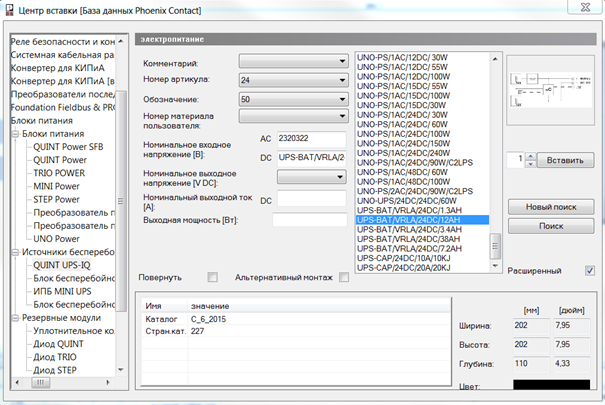Select ИПБ MINI UPS tree item

[x=62, y=292]
